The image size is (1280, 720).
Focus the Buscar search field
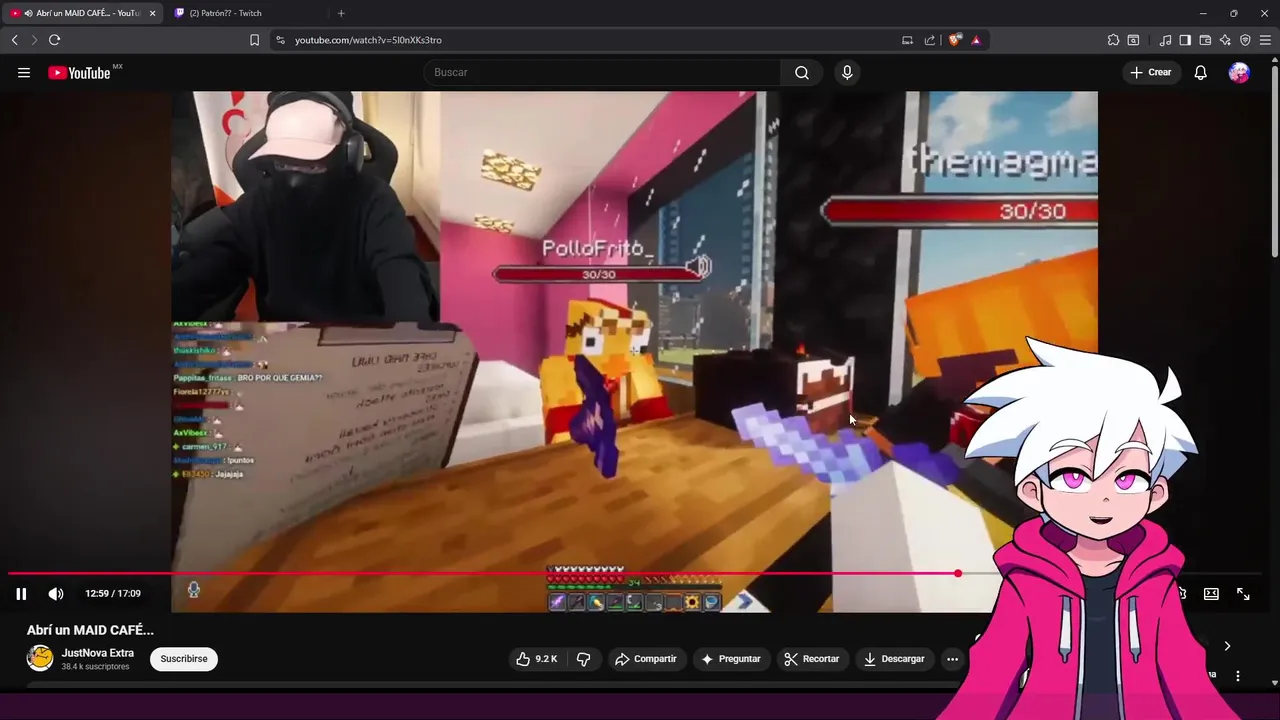602,73
